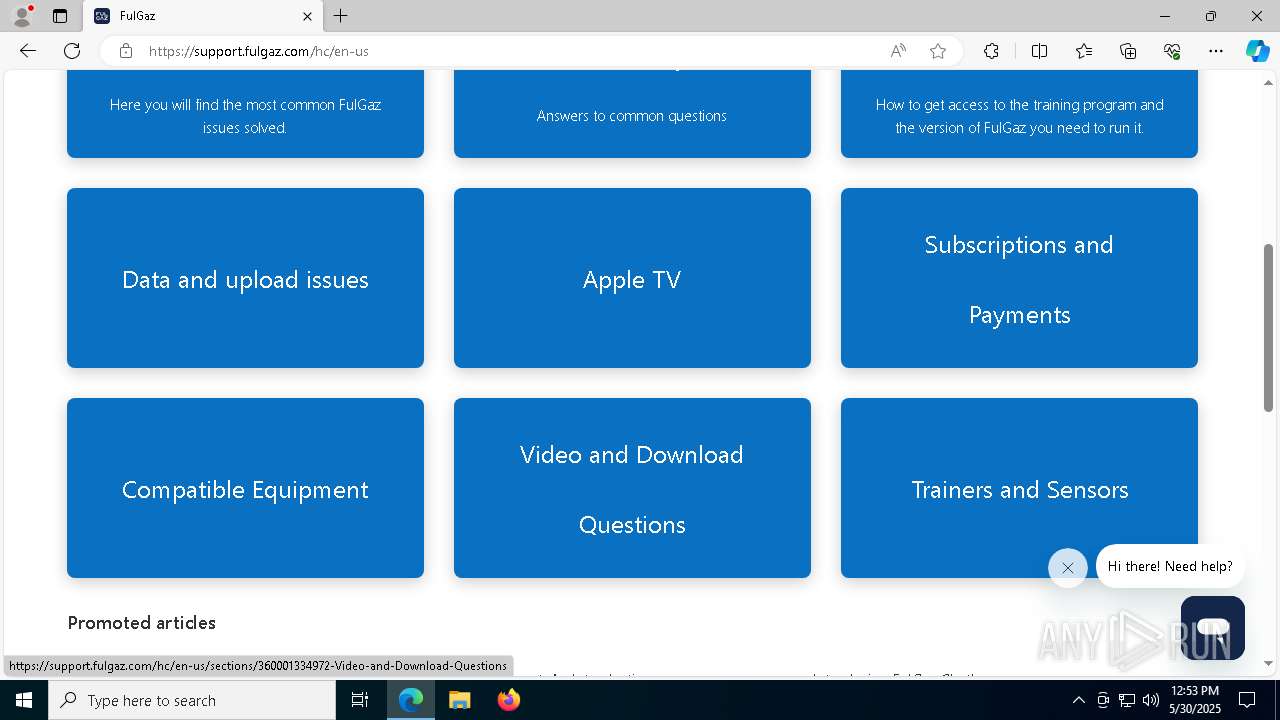Open training program access card

[x=1019, y=114]
